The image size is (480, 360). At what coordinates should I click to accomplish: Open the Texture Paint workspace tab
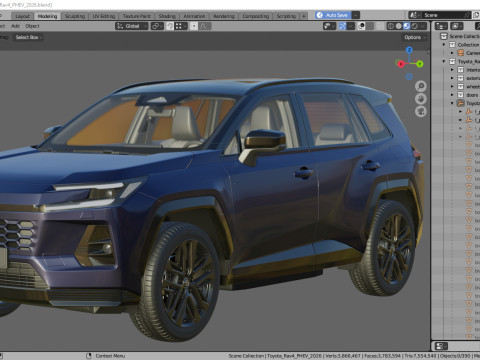(136, 16)
